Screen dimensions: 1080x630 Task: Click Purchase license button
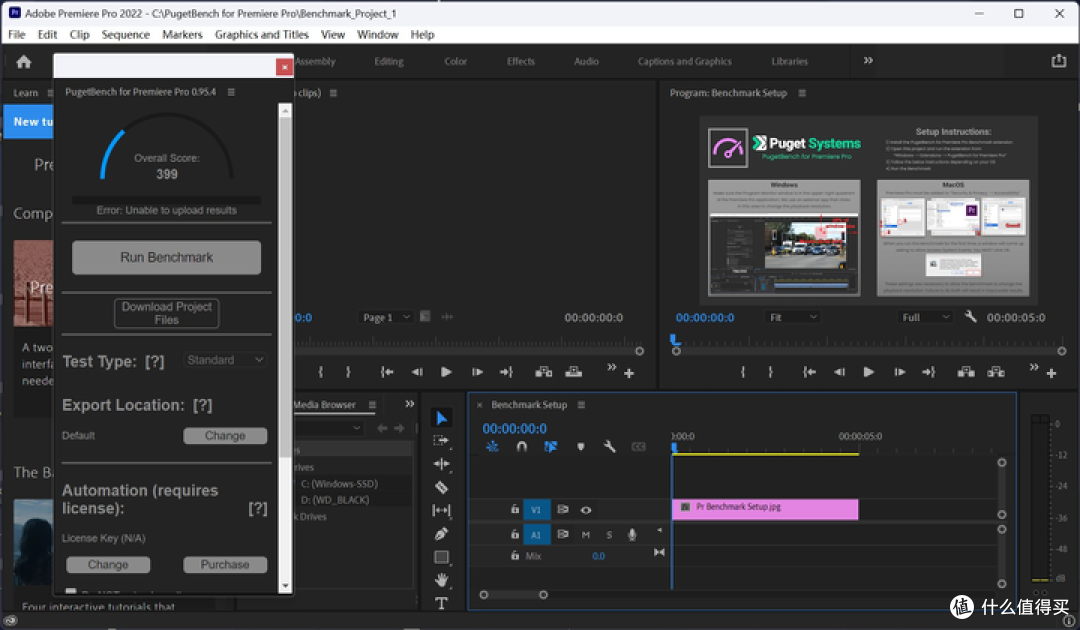tap(225, 565)
